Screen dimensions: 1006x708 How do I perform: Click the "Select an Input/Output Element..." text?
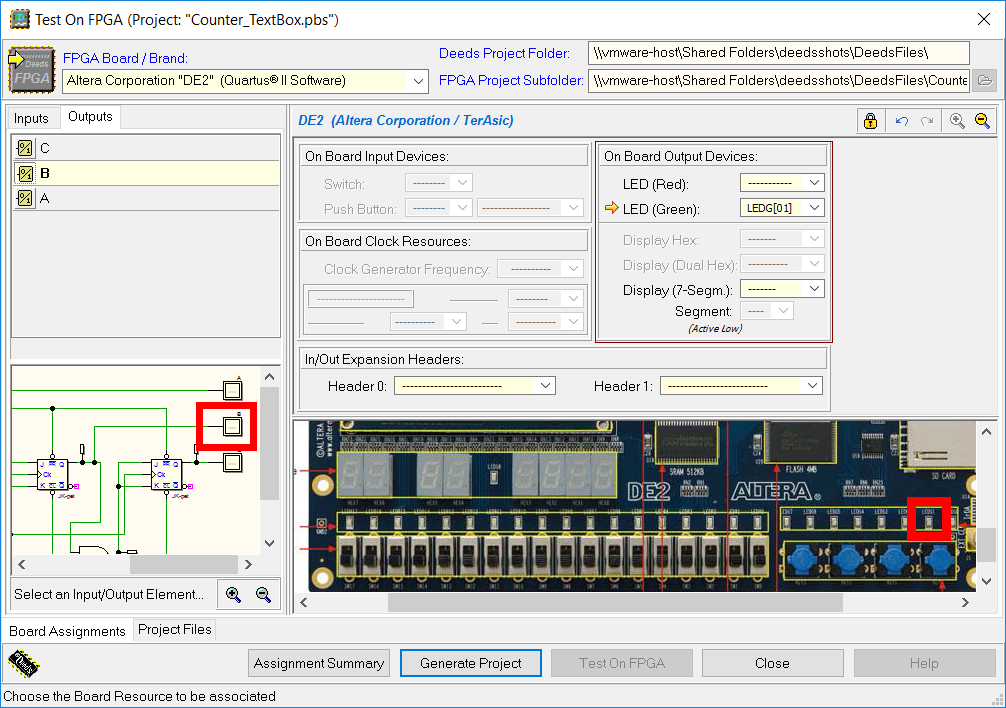[x=109, y=594]
